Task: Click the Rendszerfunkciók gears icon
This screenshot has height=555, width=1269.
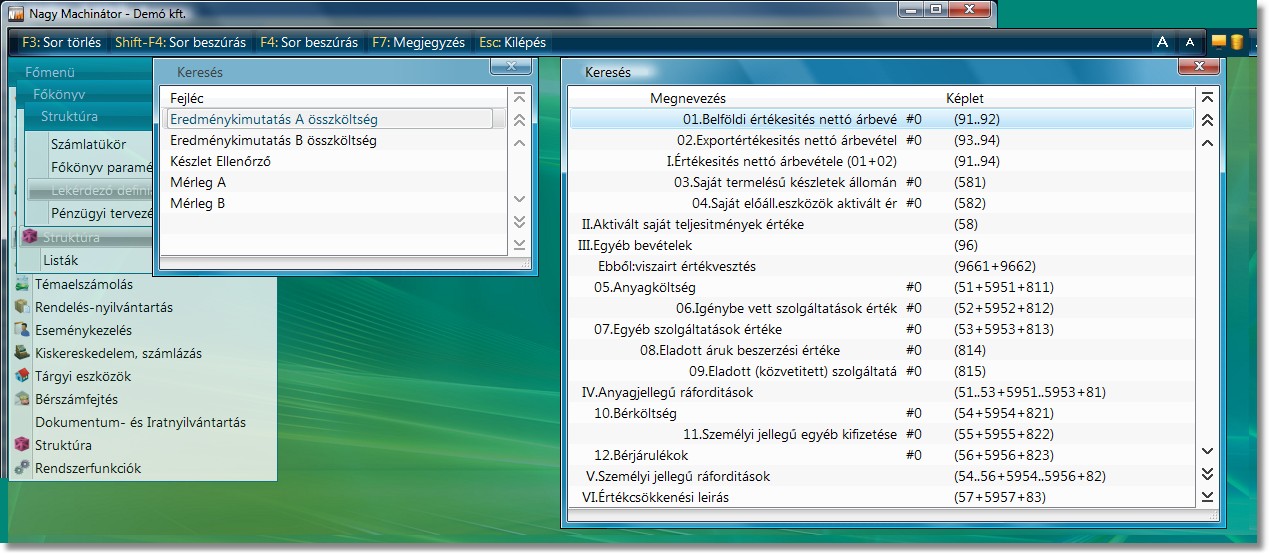Action: click(23, 468)
